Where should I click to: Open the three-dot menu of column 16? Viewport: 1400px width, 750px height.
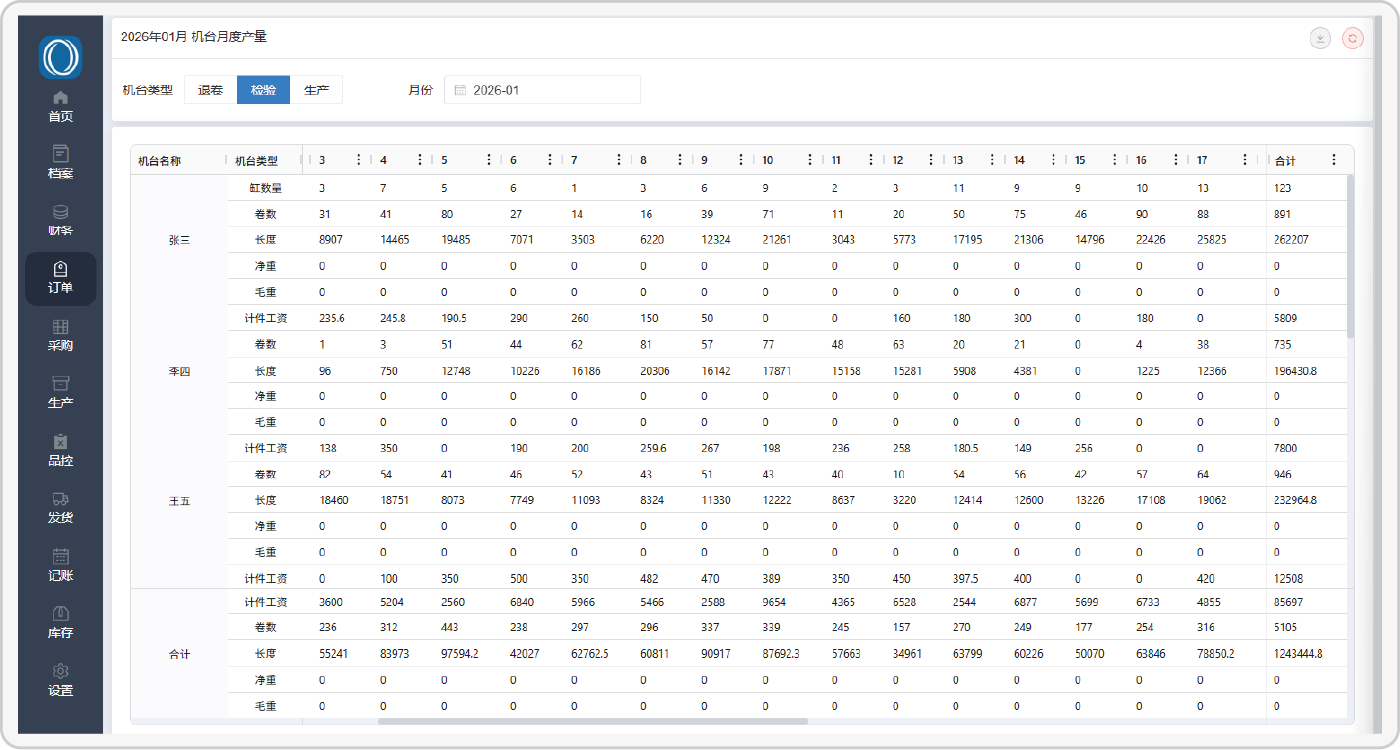tap(1176, 160)
